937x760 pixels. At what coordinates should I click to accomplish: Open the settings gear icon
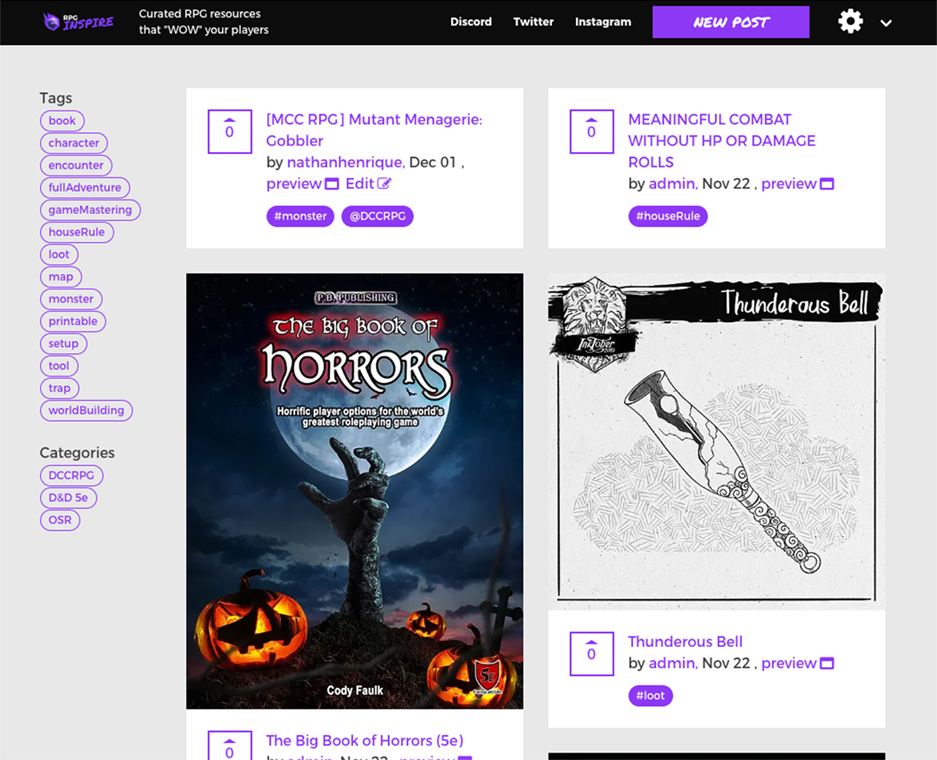(x=850, y=22)
